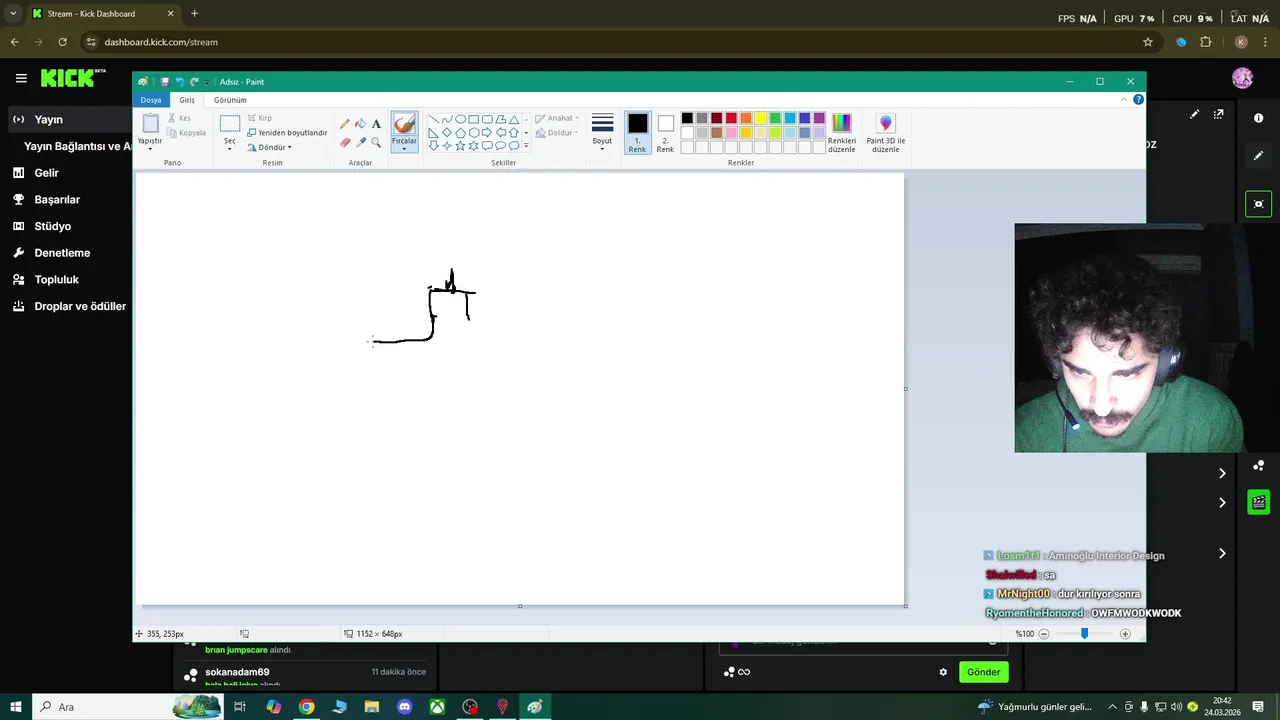Open Paint help question mark icon
This screenshot has height=720, width=1280.
click(x=1138, y=100)
